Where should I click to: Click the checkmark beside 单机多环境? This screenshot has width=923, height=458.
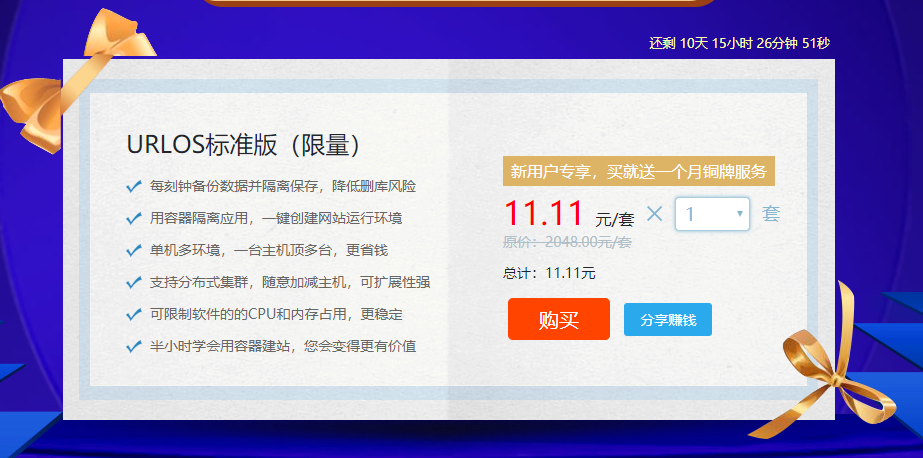[x=134, y=250]
